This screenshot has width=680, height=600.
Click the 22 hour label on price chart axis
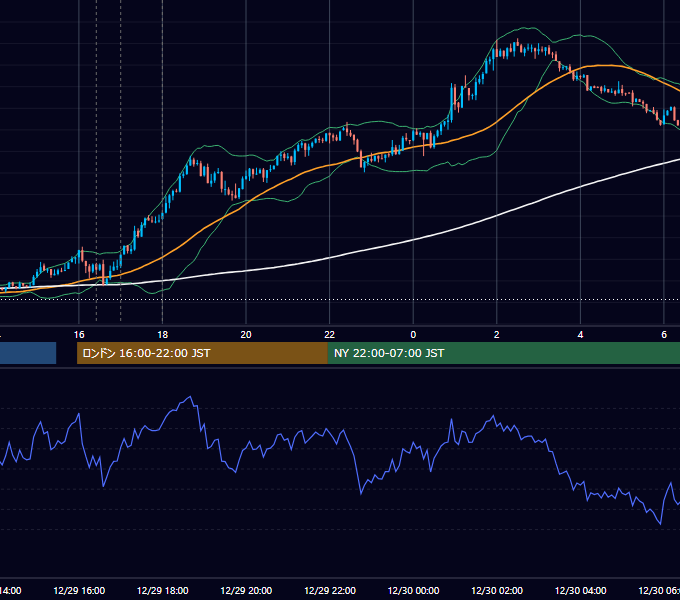click(330, 335)
